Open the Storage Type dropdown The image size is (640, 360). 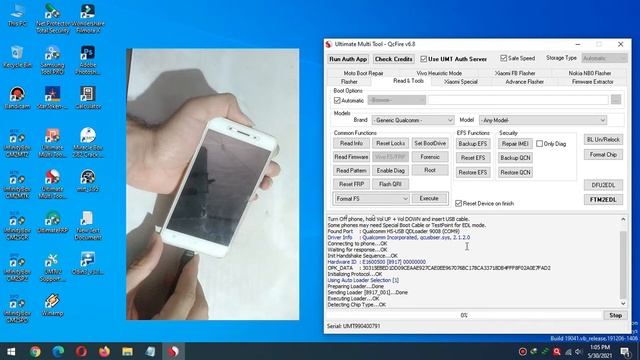pos(604,58)
